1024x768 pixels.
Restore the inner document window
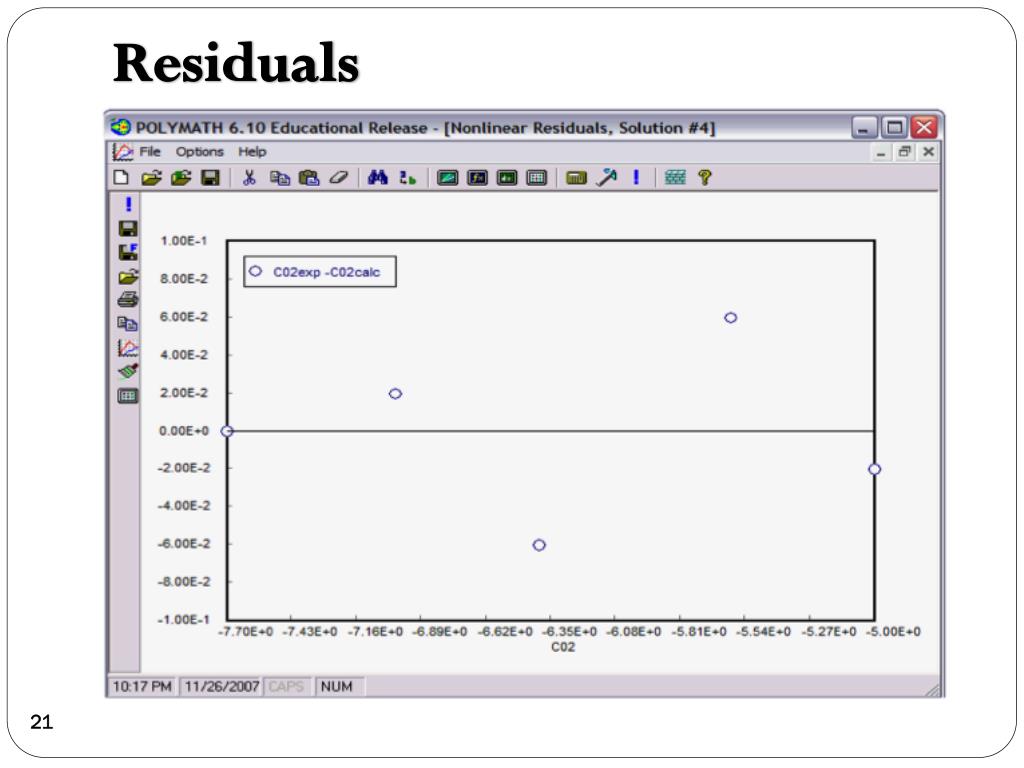click(x=904, y=152)
